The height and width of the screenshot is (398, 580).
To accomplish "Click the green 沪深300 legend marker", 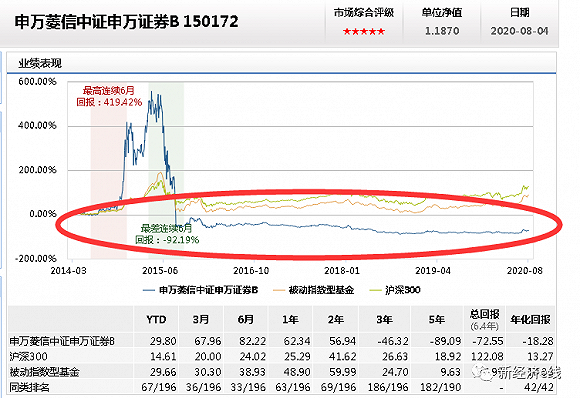I will pyautogui.click(x=375, y=290).
